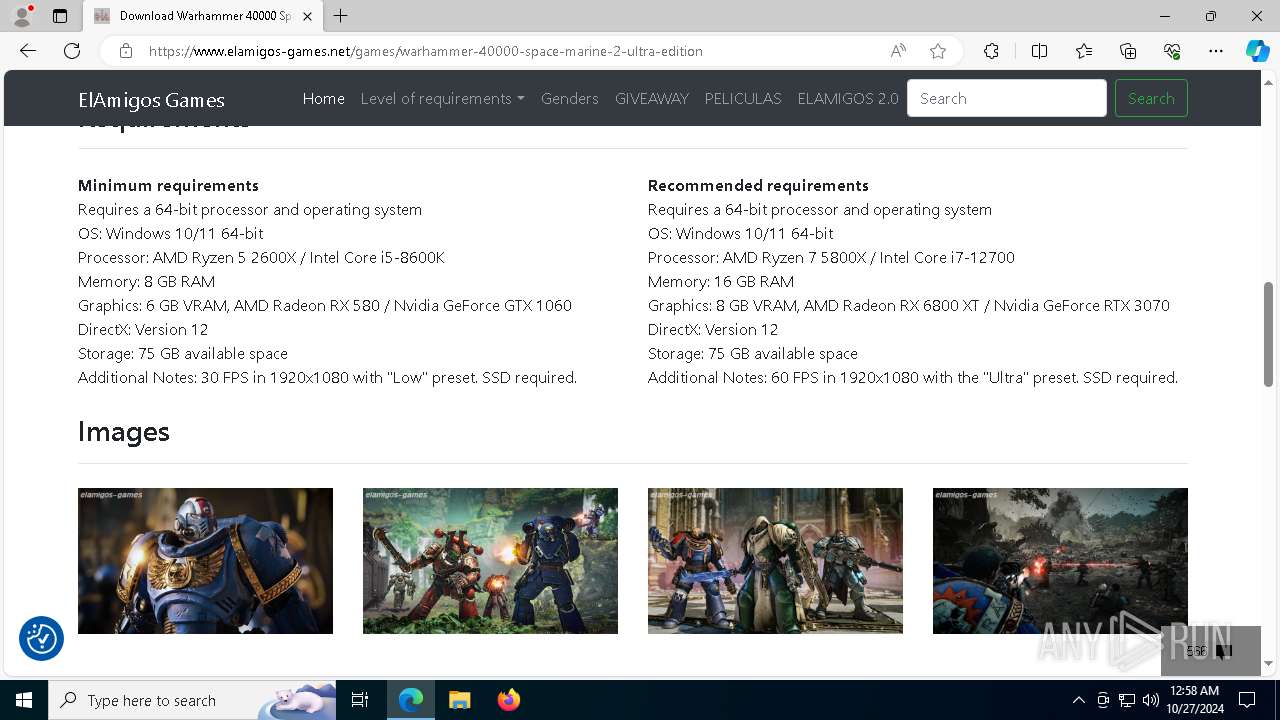This screenshot has height=720, width=1280.
Task: Activate Read aloud in address bar
Action: click(x=898, y=51)
